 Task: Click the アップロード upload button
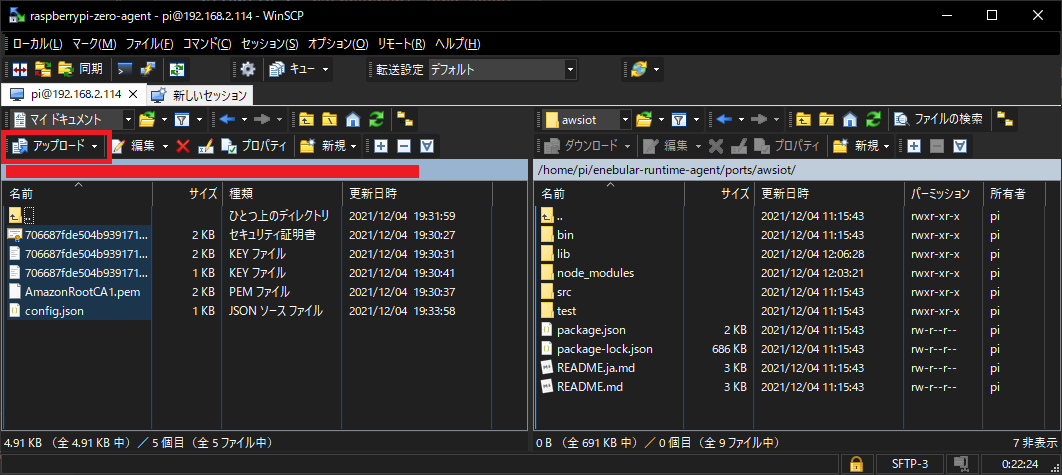pyautogui.click(x=49, y=146)
